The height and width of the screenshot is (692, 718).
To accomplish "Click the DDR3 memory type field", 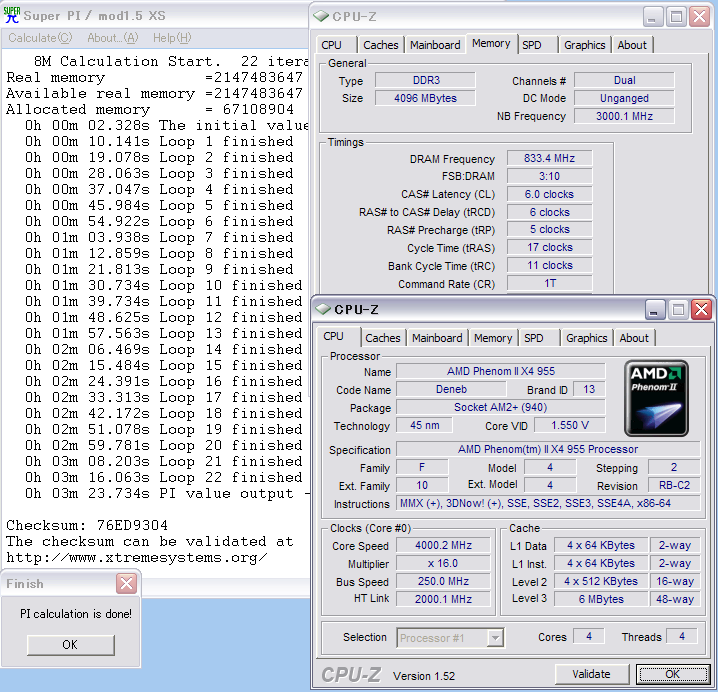I will (x=425, y=80).
